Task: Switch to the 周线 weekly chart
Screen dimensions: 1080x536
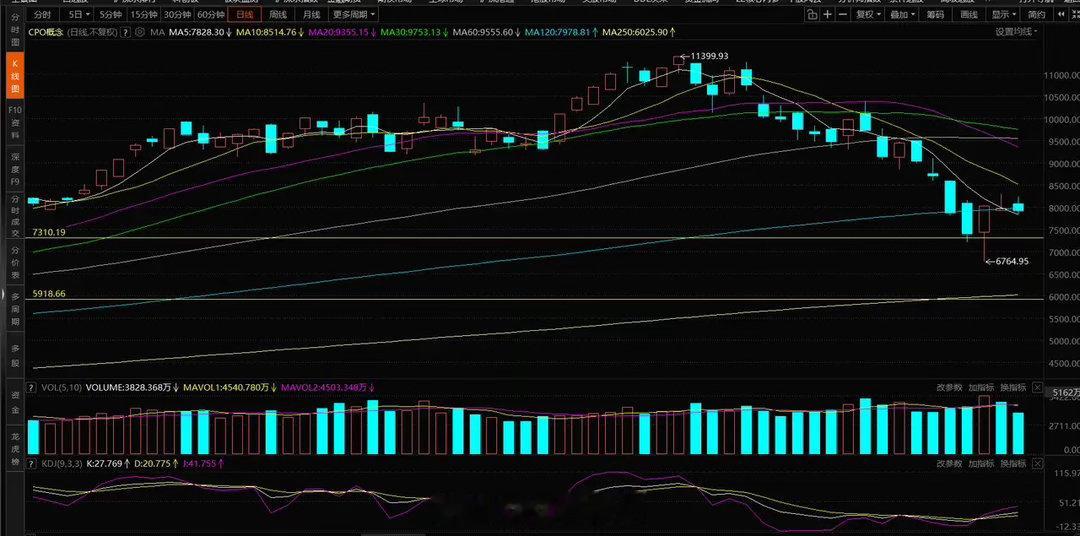Action: pyautogui.click(x=278, y=14)
